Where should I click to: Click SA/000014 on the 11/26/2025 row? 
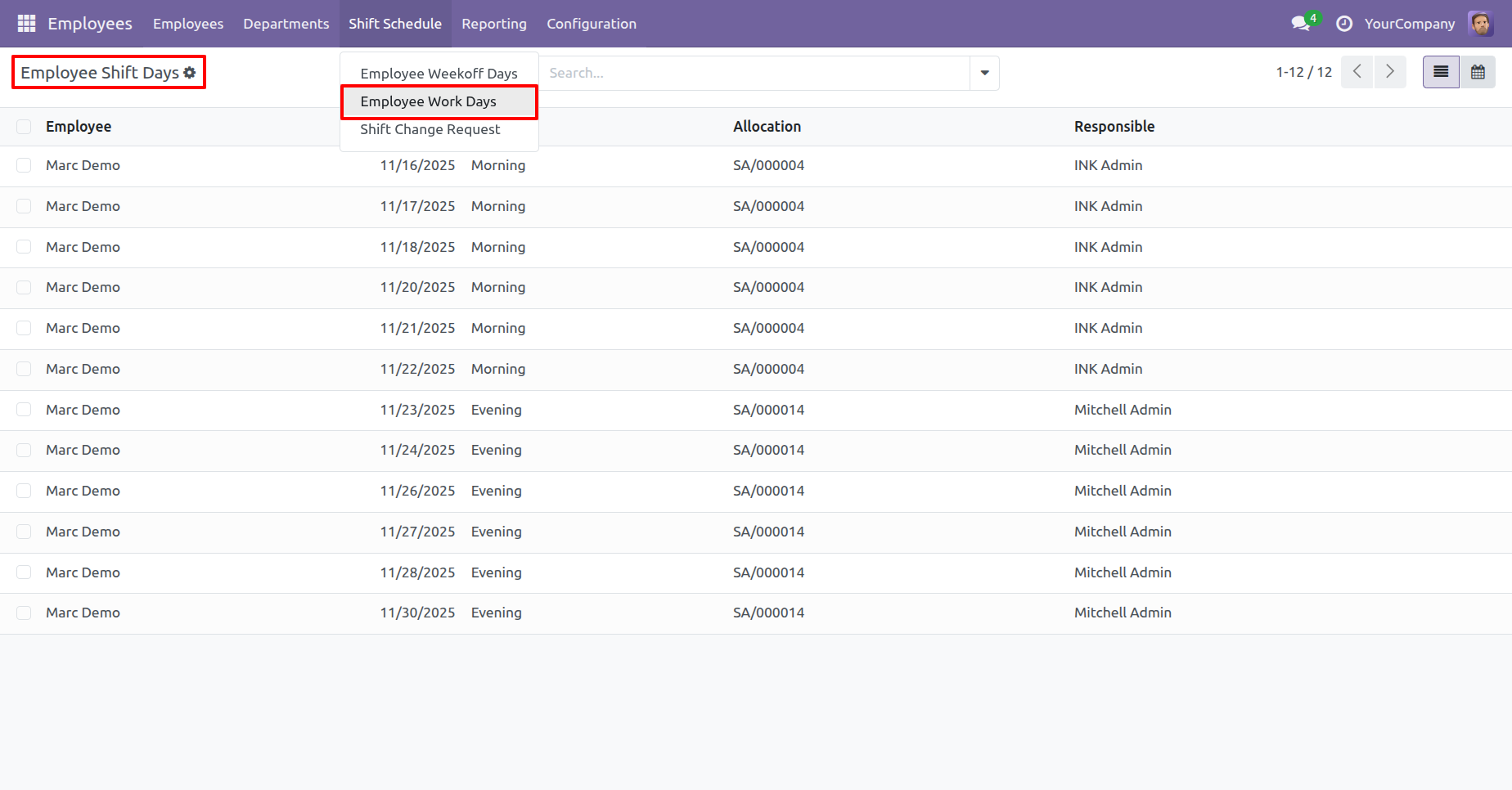pos(768,491)
